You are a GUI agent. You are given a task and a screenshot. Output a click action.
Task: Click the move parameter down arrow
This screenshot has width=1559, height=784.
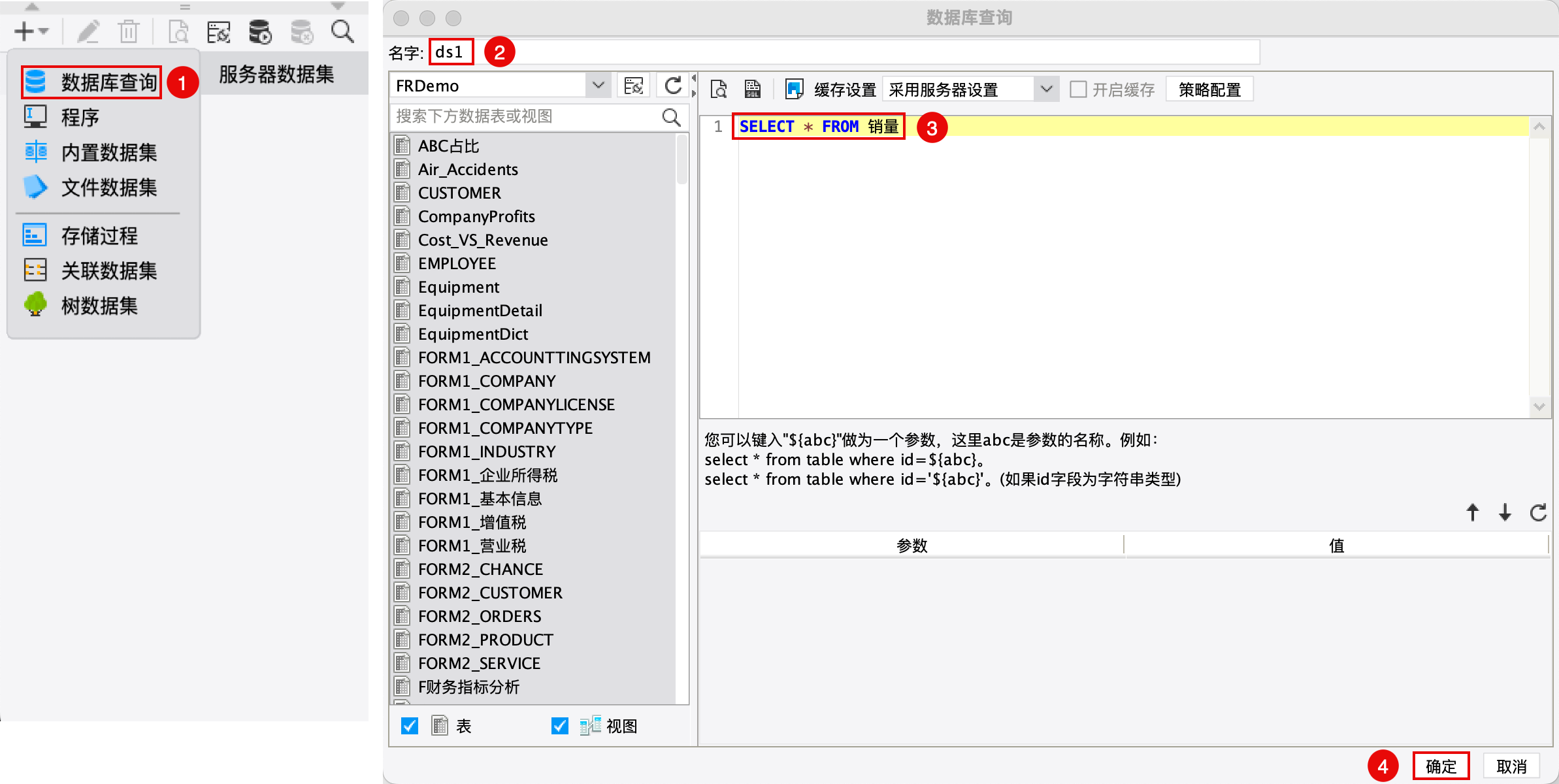pos(1505,512)
